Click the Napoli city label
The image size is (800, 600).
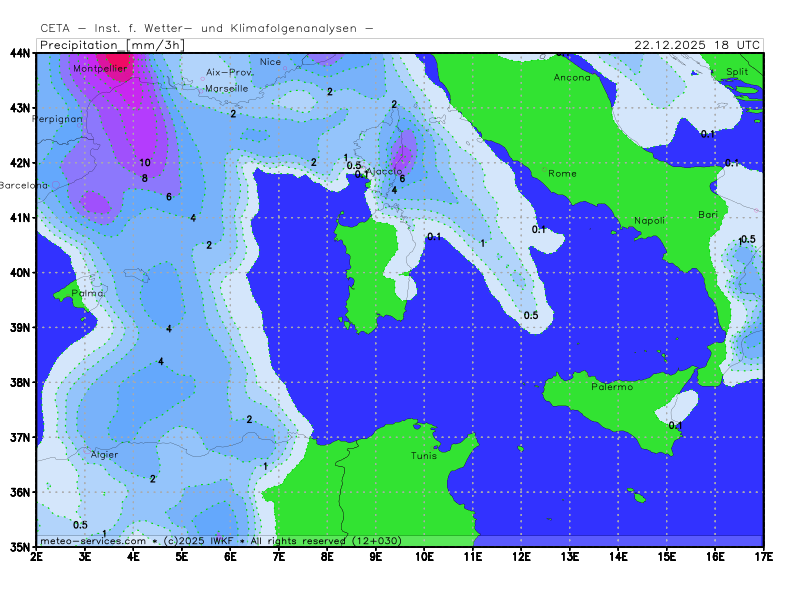tap(649, 221)
